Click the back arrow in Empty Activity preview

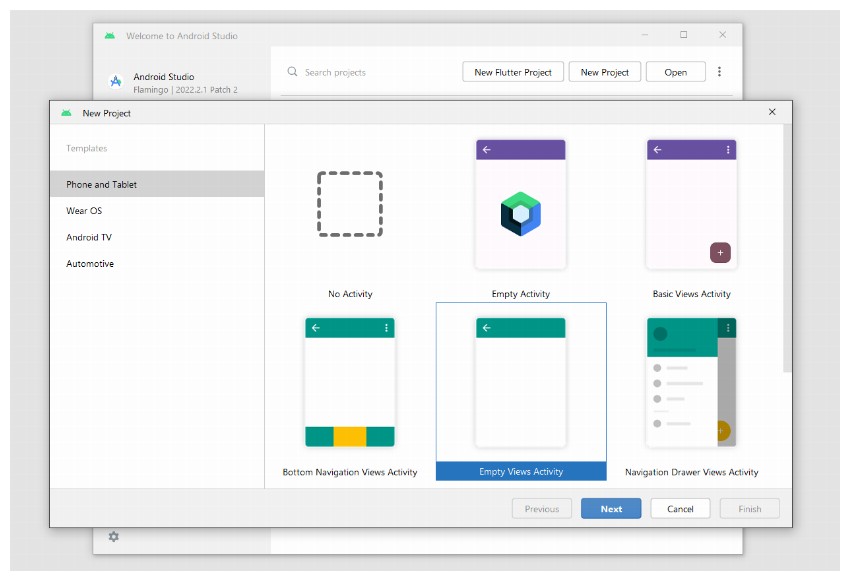pos(484,148)
